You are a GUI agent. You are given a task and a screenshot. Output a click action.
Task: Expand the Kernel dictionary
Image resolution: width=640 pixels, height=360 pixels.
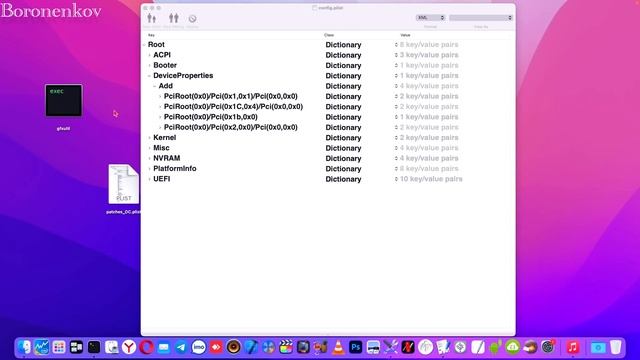149,138
